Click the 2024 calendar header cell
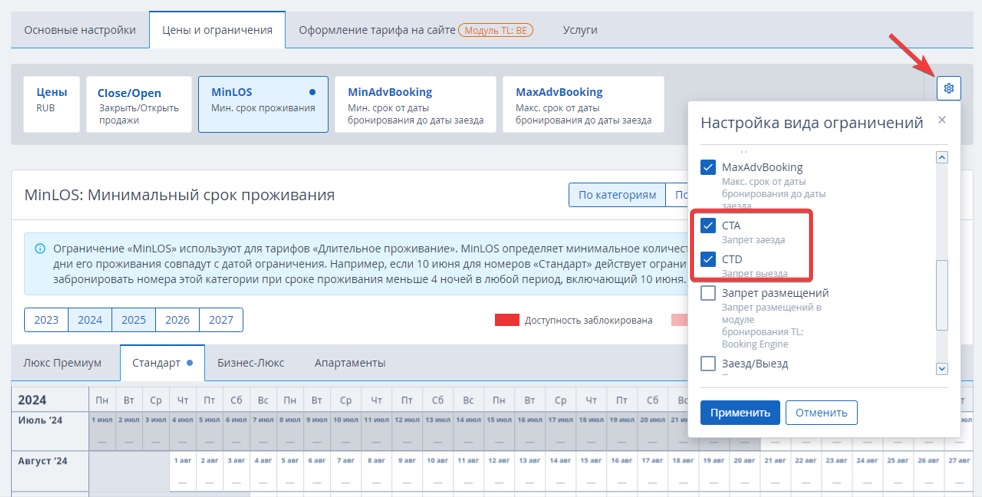 (x=50, y=399)
